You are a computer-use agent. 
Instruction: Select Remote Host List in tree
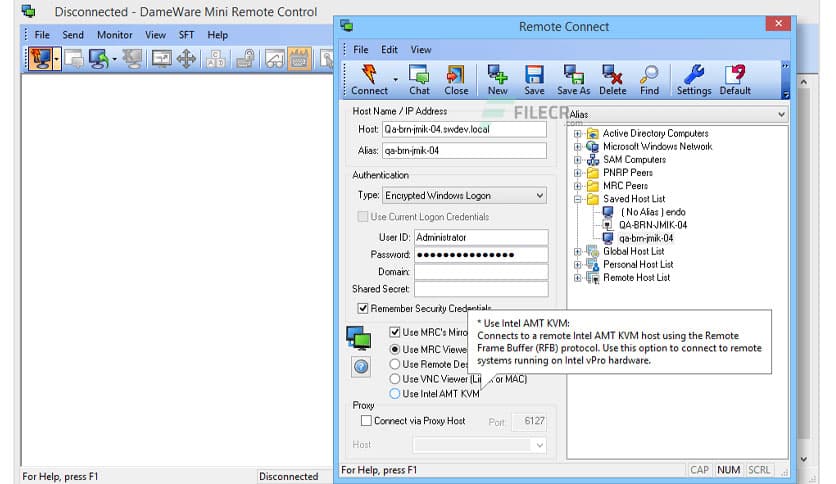pyautogui.click(x=636, y=278)
